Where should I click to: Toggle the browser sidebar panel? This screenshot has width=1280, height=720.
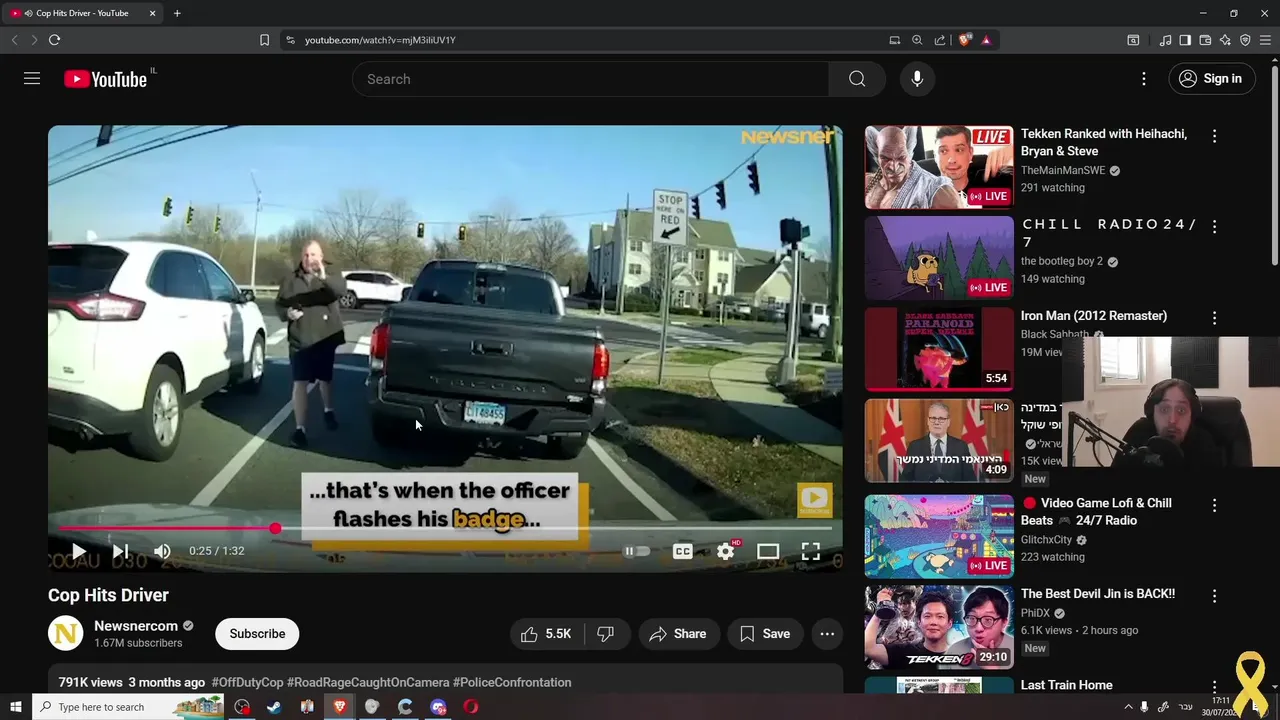point(1185,40)
